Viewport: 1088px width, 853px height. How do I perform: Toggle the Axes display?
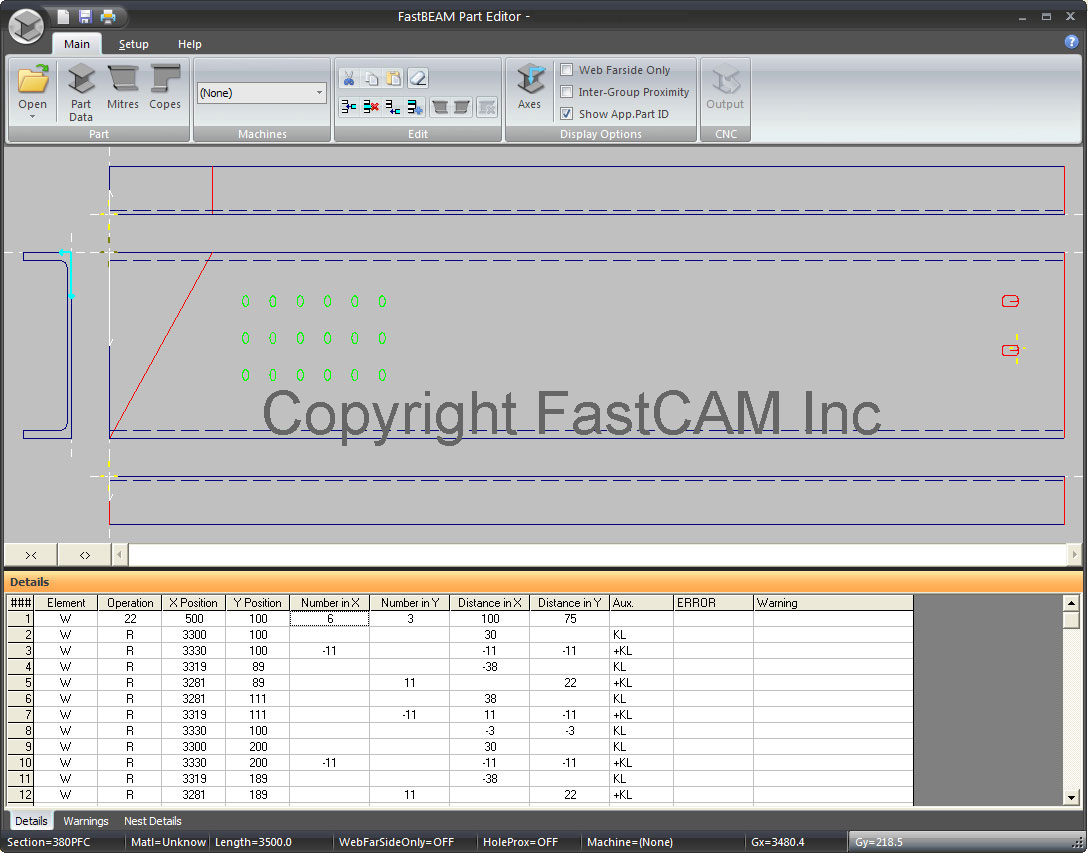(x=529, y=87)
